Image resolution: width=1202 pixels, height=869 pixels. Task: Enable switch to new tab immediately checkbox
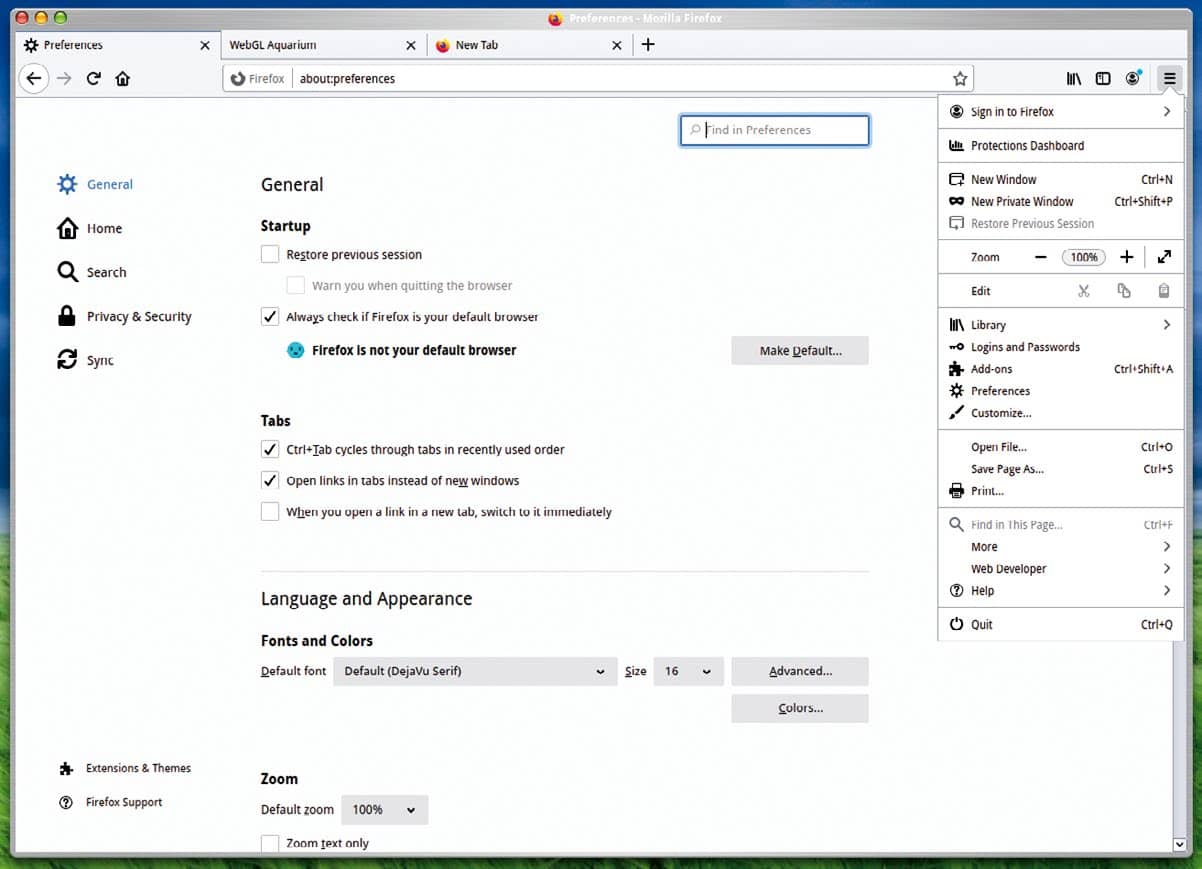click(x=270, y=511)
